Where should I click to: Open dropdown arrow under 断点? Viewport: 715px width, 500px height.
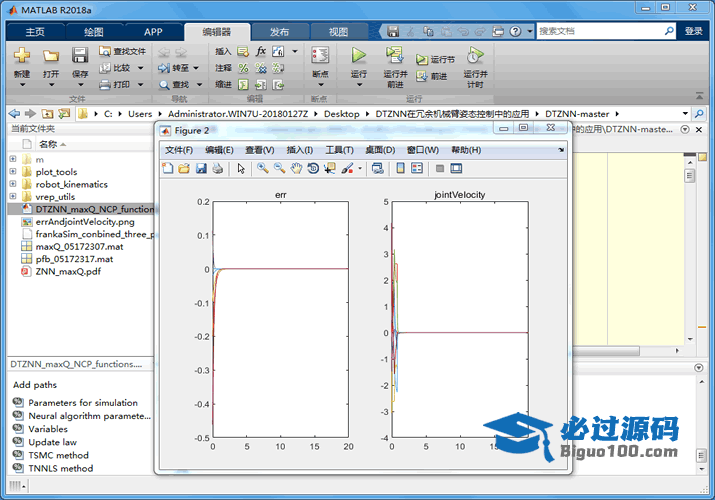320,85
